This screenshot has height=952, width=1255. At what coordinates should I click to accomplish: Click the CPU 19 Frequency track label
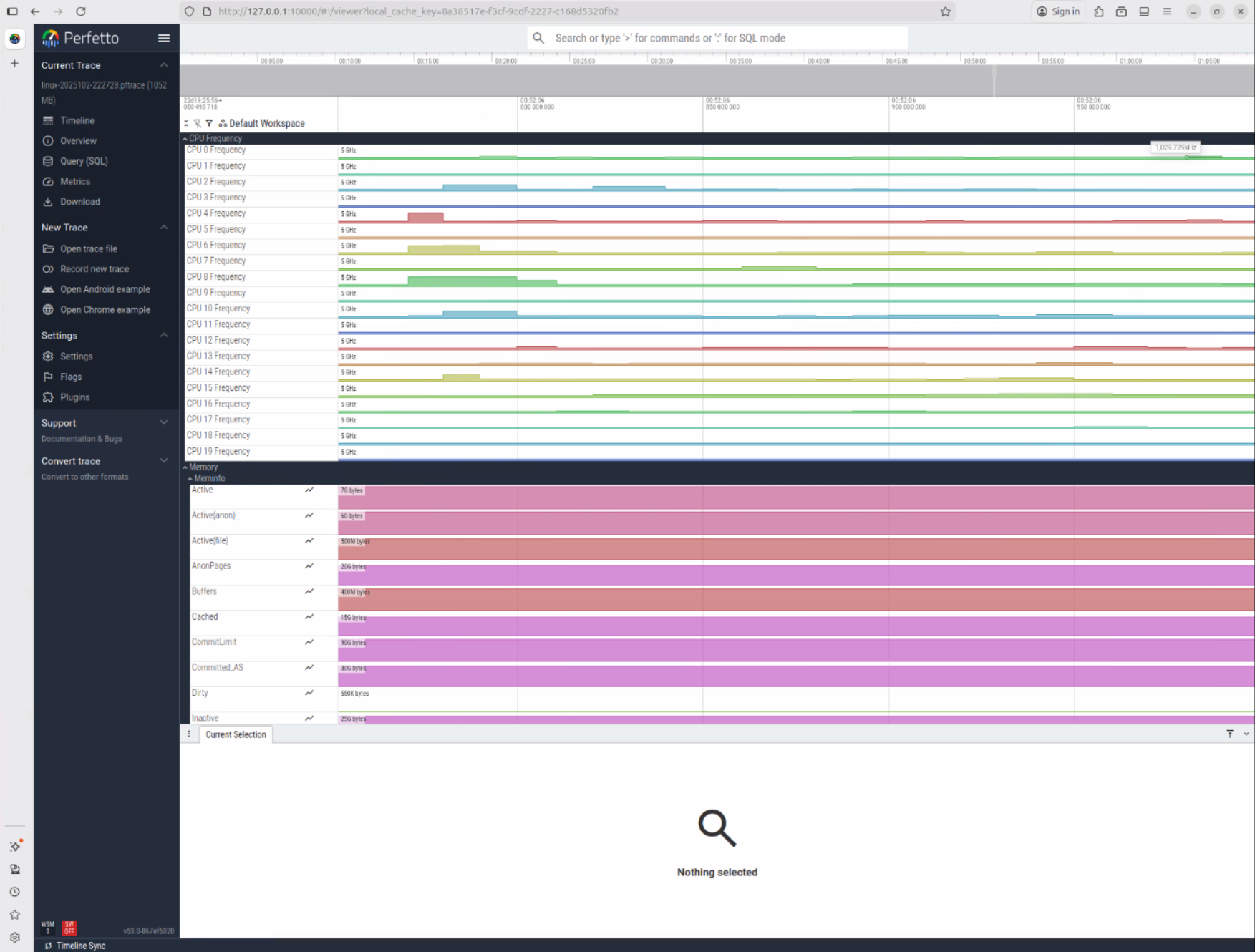click(x=218, y=452)
